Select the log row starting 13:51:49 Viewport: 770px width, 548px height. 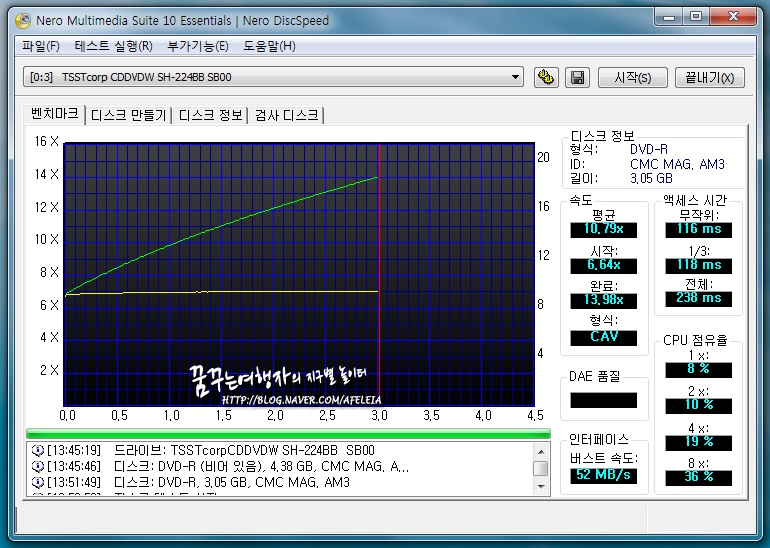[280, 482]
